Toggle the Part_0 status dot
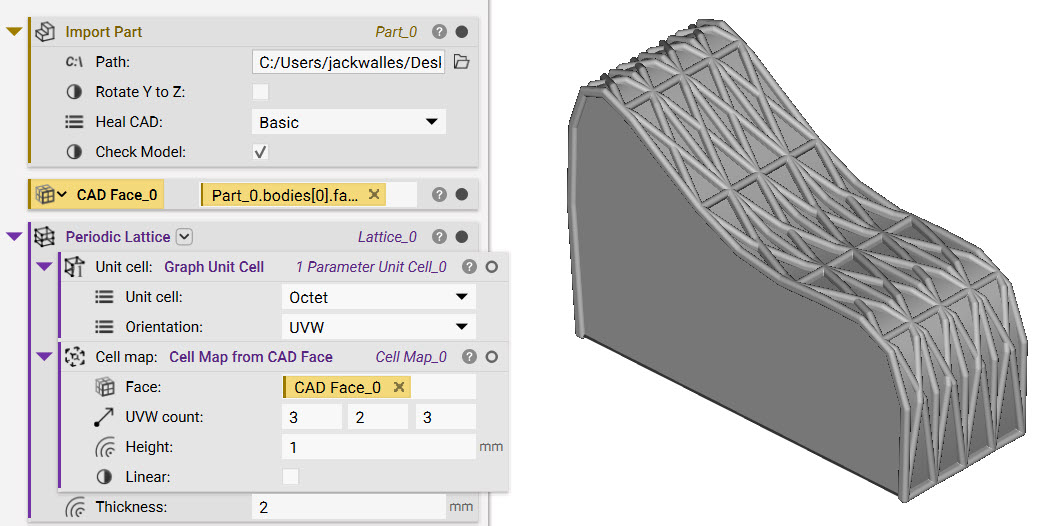The height and width of the screenshot is (526, 1050). pos(461,31)
